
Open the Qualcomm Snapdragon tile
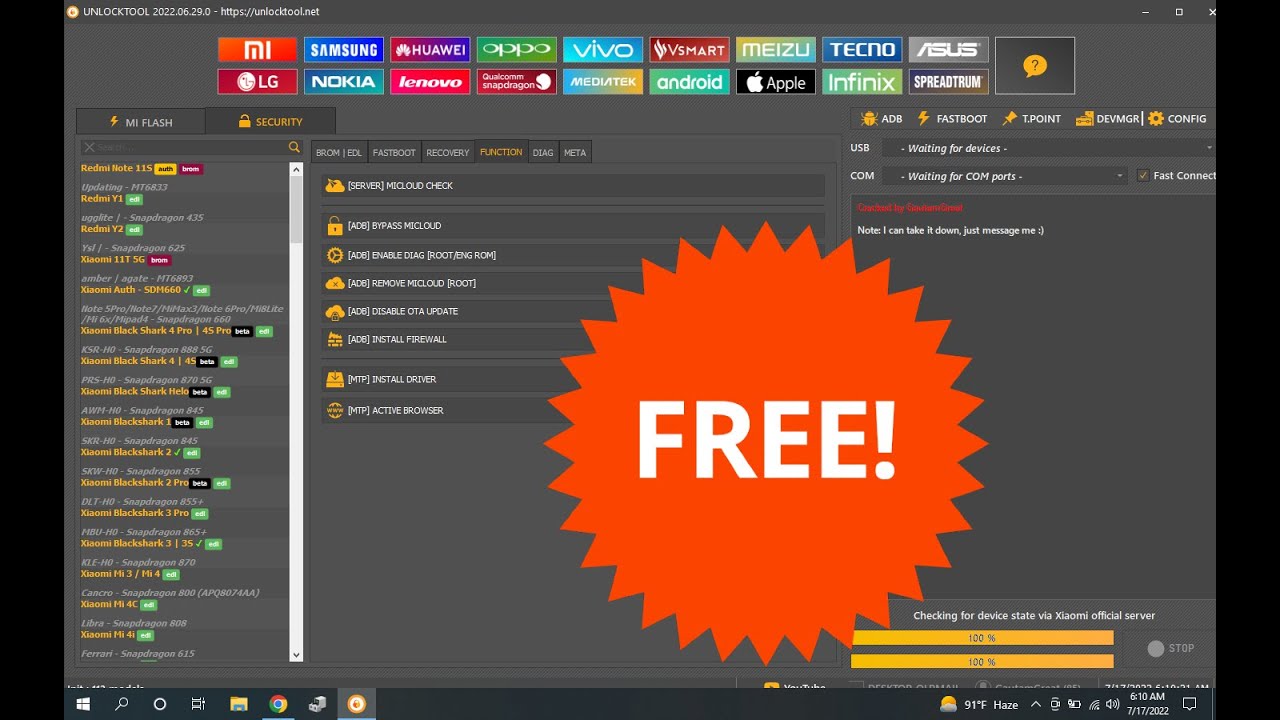pos(516,82)
